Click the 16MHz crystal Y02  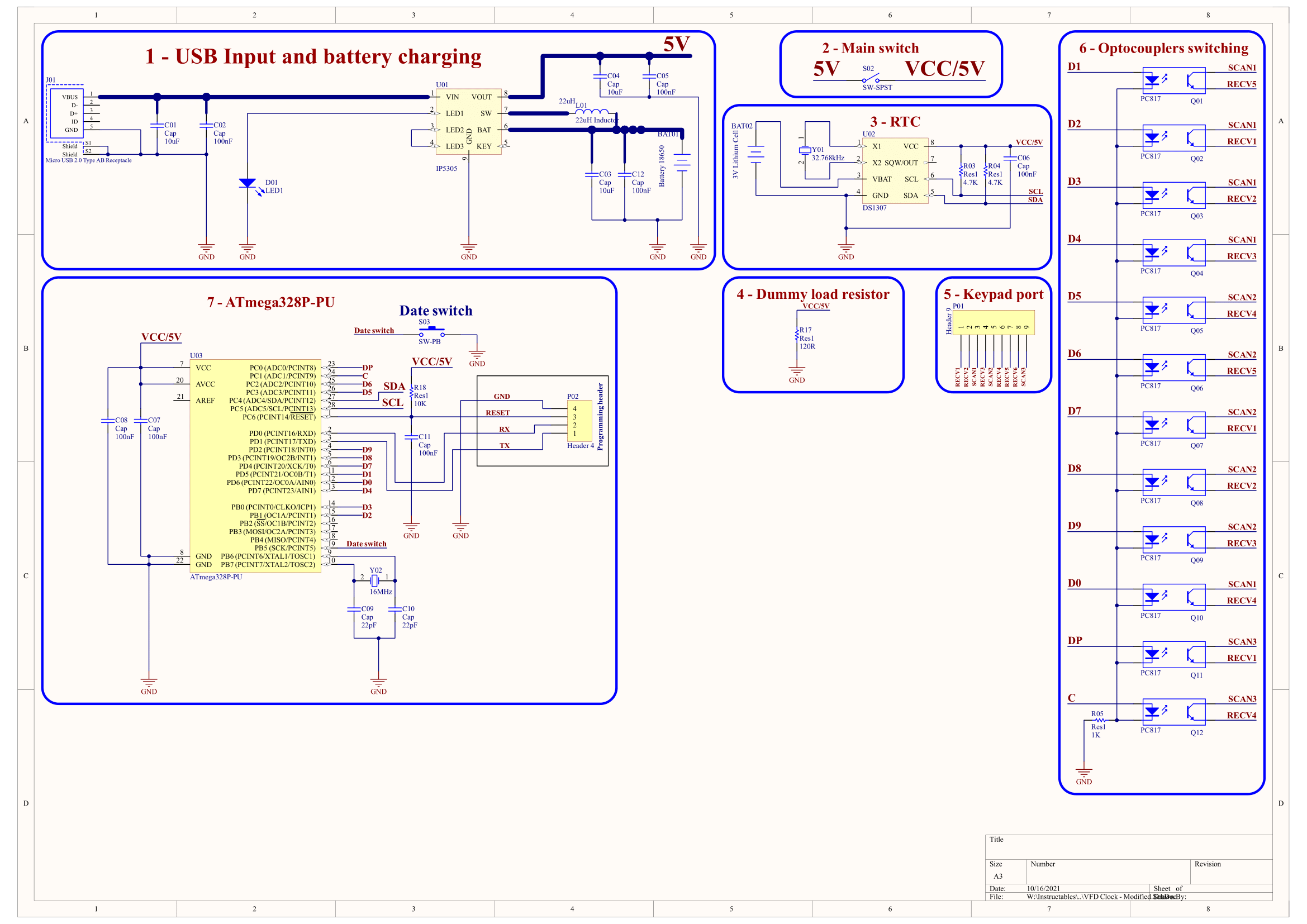coord(374,580)
